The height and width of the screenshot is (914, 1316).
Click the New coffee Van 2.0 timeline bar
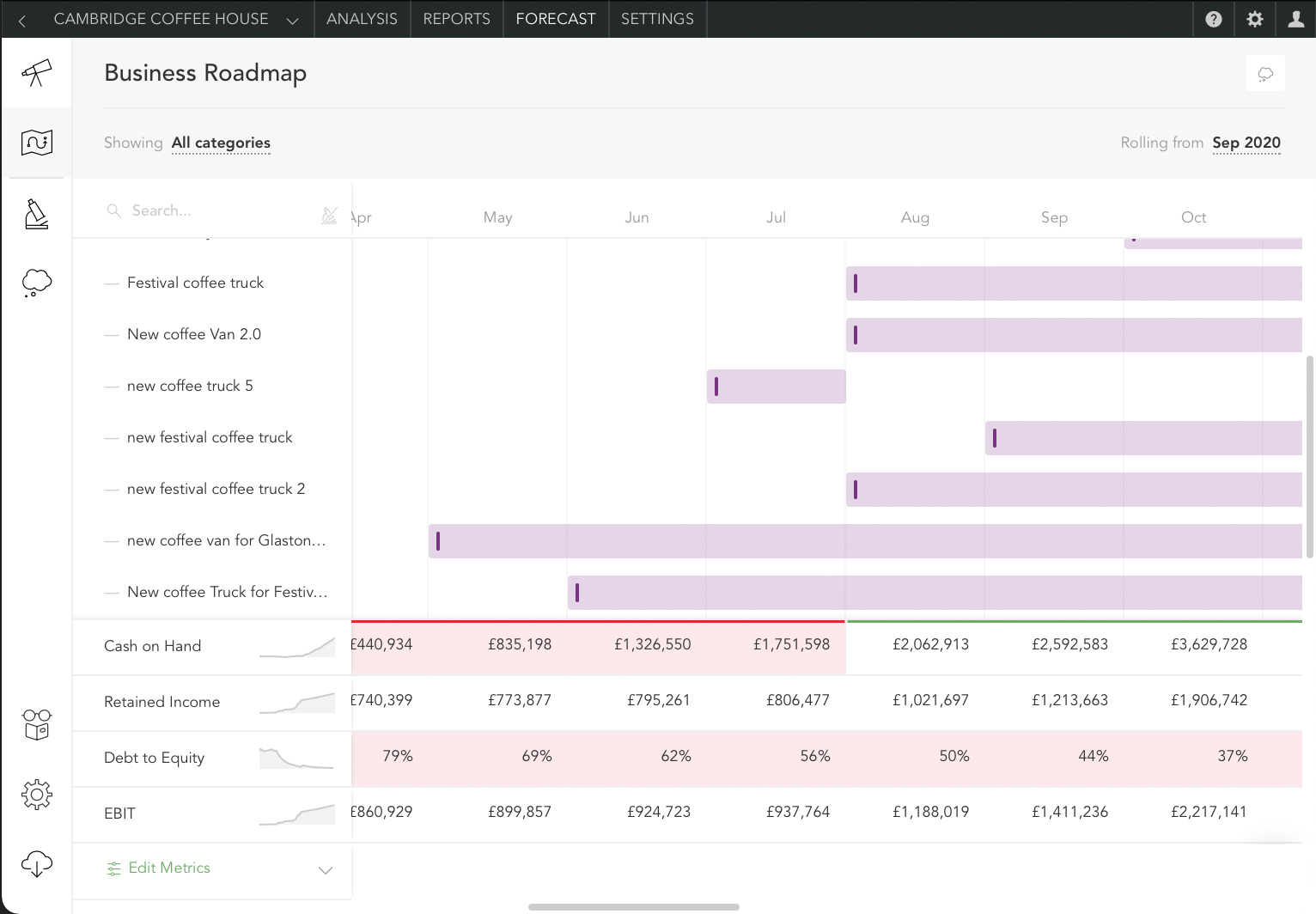(x=1074, y=335)
